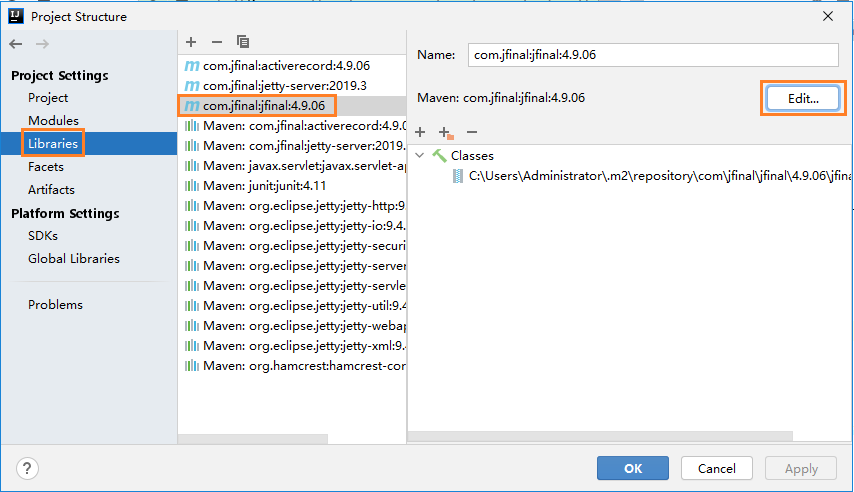Open Global Libraries page
The image size is (854, 492).
pyautogui.click(x=74, y=259)
